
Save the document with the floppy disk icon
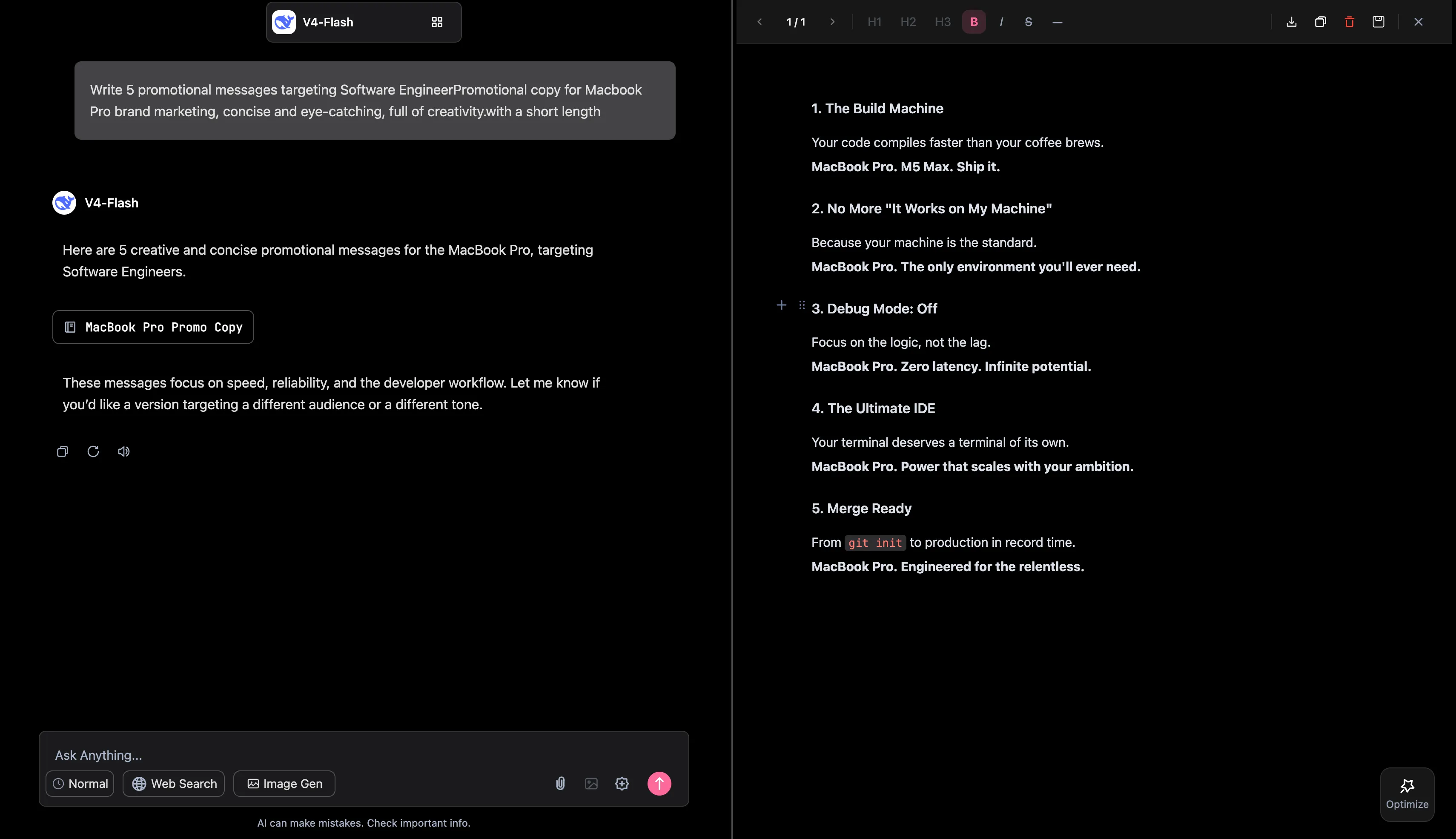click(1378, 22)
